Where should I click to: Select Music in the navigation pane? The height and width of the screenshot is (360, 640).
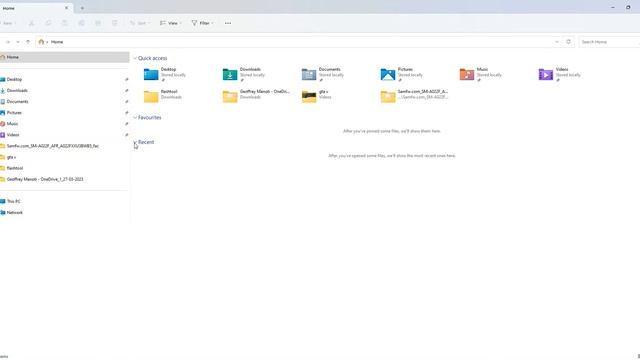coord(64,124)
